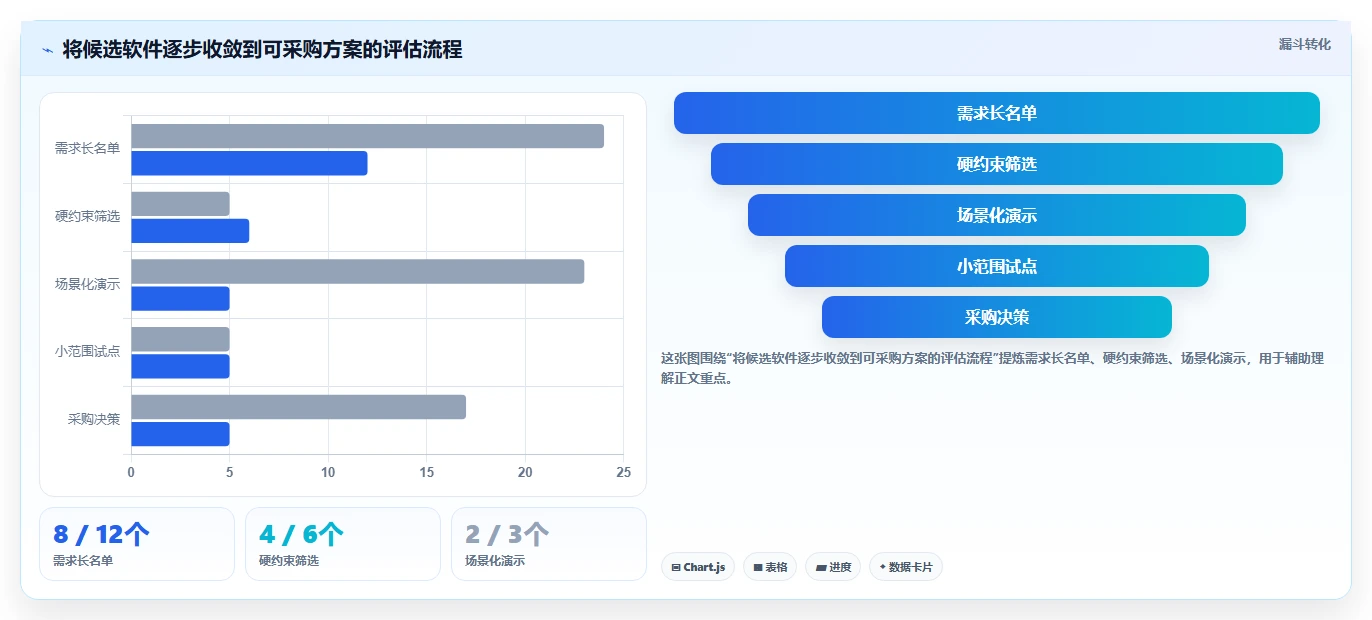Viewport: 1372px width, 620px height.
Task: Click the 硬约束筛选 chart axis label
Action: (87, 216)
